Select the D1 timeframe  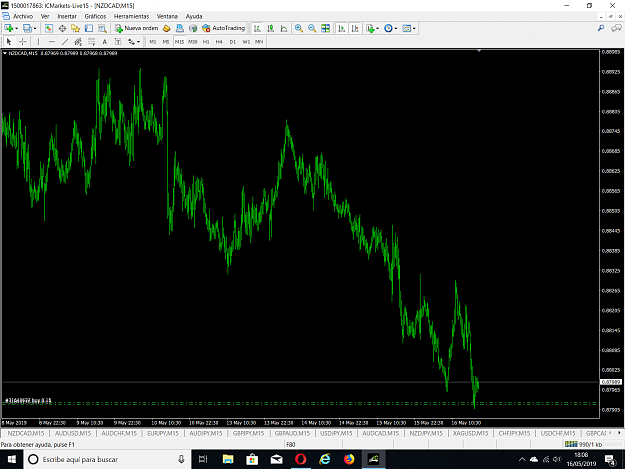coord(233,41)
